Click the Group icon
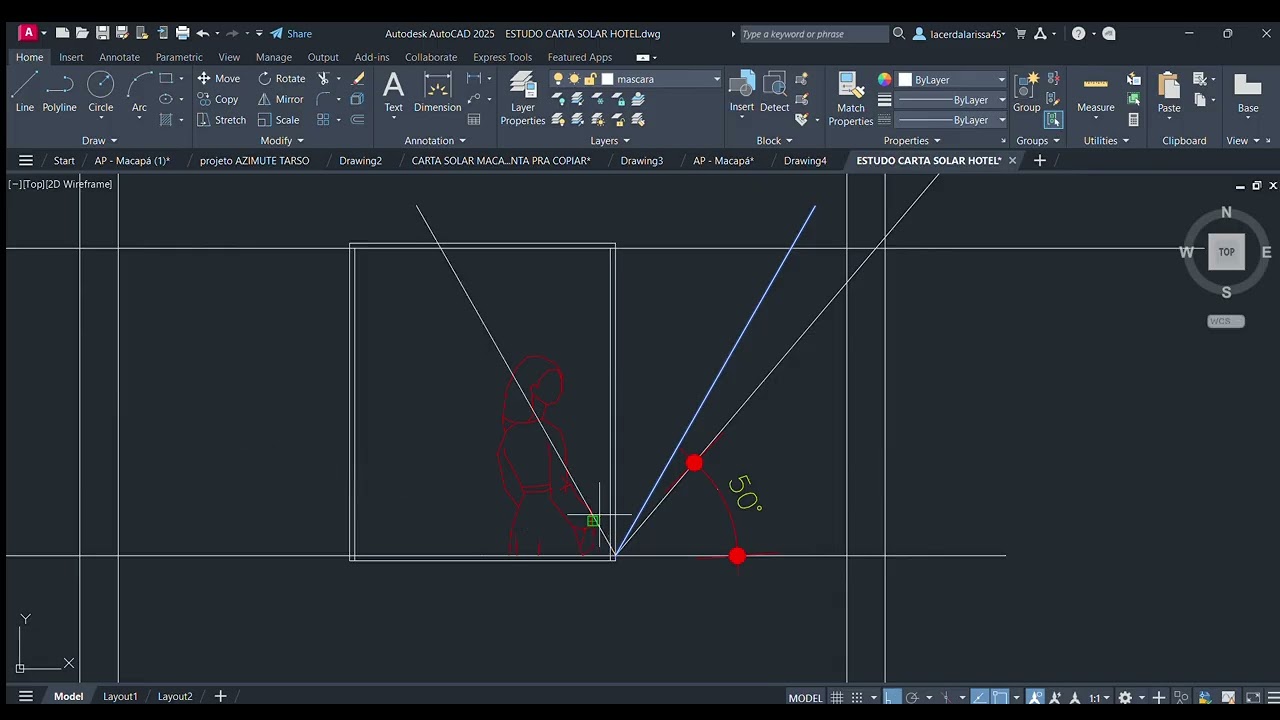This screenshot has width=1280, height=720. click(1026, 92)
